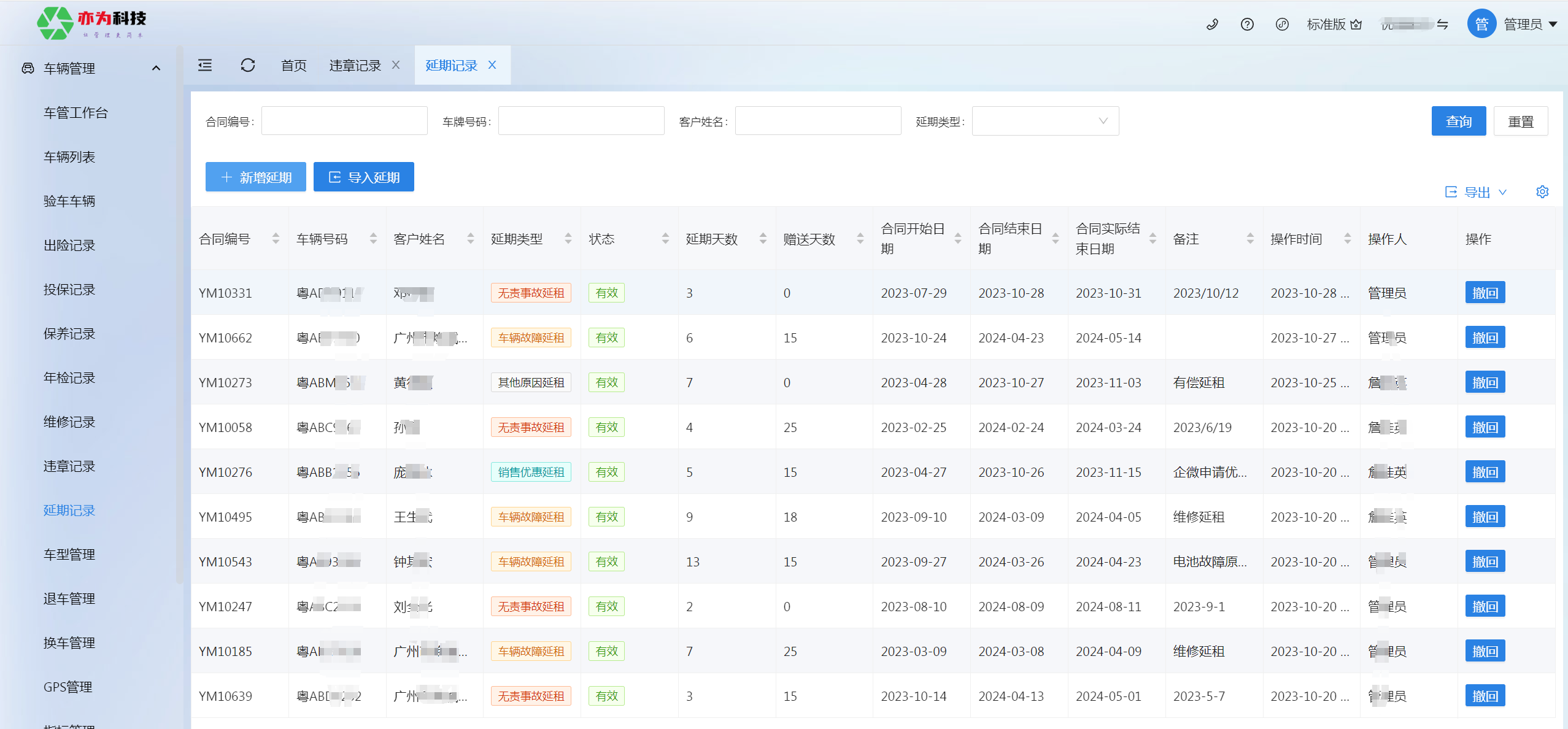
Task: Click the switch-arrows icon in header
Action: coord(1443,25)
